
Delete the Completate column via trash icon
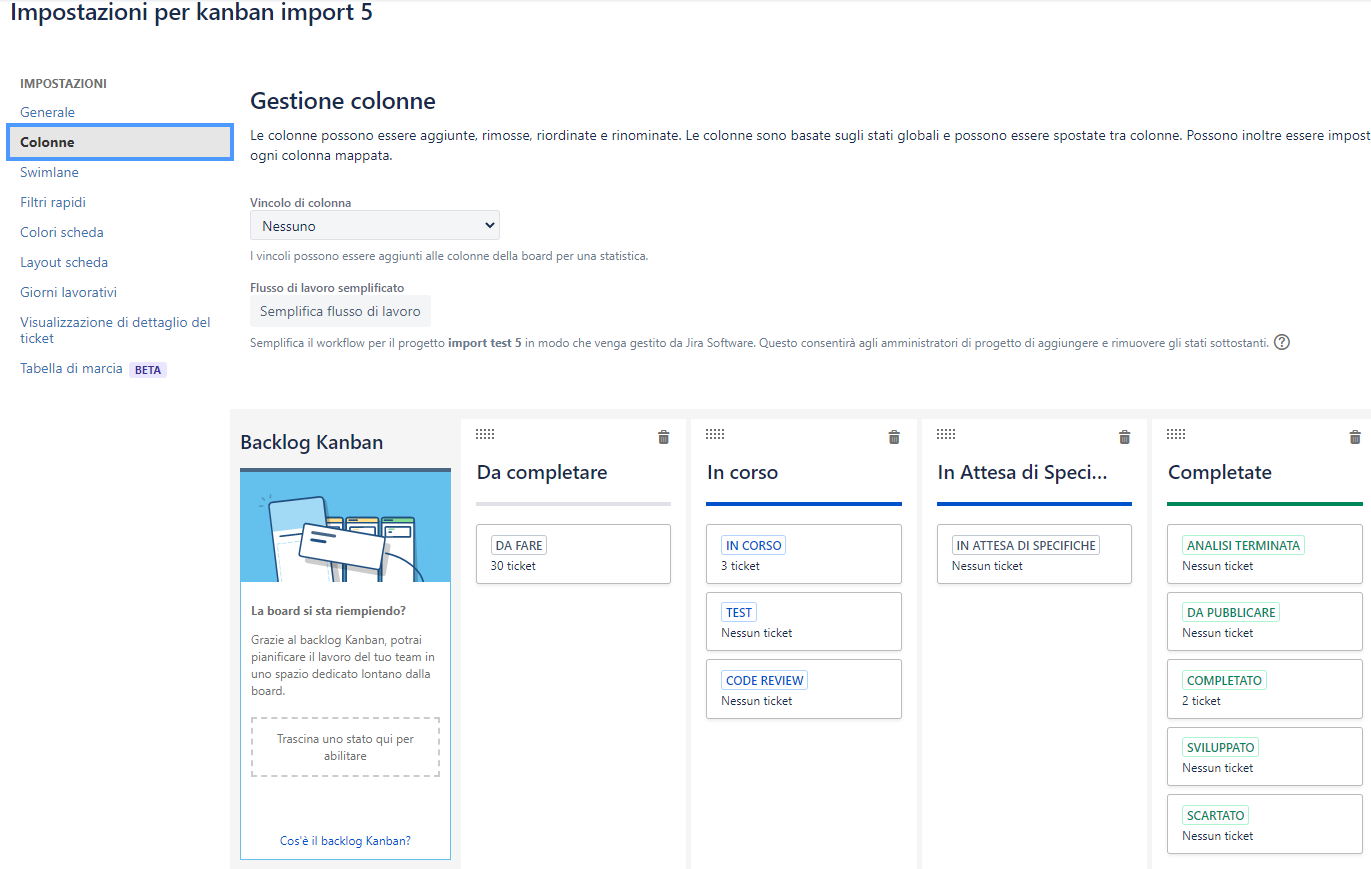pos(1355,437)
